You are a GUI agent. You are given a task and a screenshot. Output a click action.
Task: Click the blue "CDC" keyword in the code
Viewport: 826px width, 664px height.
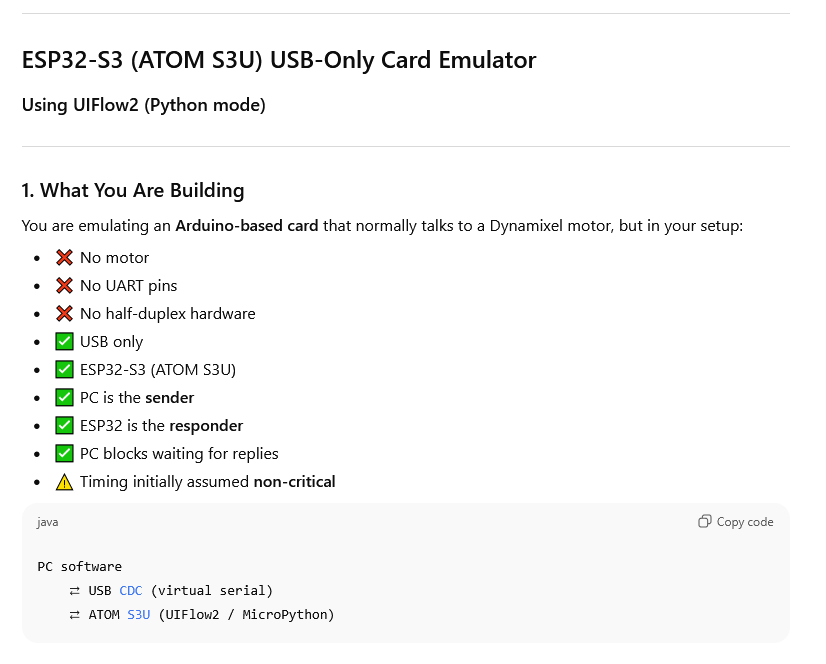click(131, 590)
